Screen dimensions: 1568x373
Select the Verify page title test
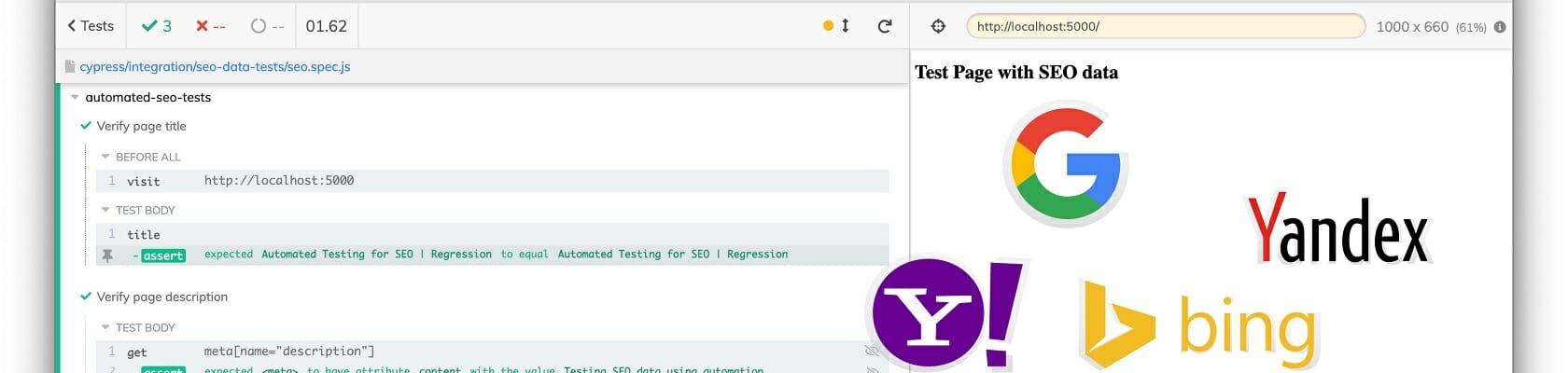[141, 126]
